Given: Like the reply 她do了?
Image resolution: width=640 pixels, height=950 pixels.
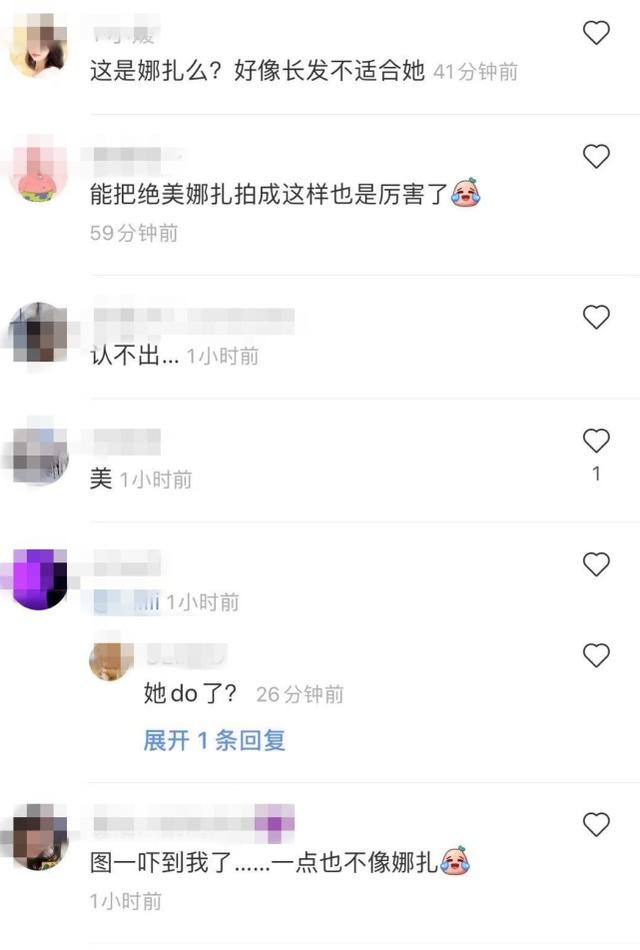Looking at the screenshot, I should [596, 655].
